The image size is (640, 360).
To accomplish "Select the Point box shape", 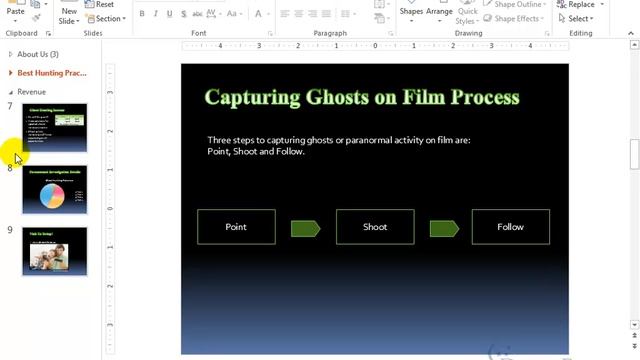I will [236, 227].
